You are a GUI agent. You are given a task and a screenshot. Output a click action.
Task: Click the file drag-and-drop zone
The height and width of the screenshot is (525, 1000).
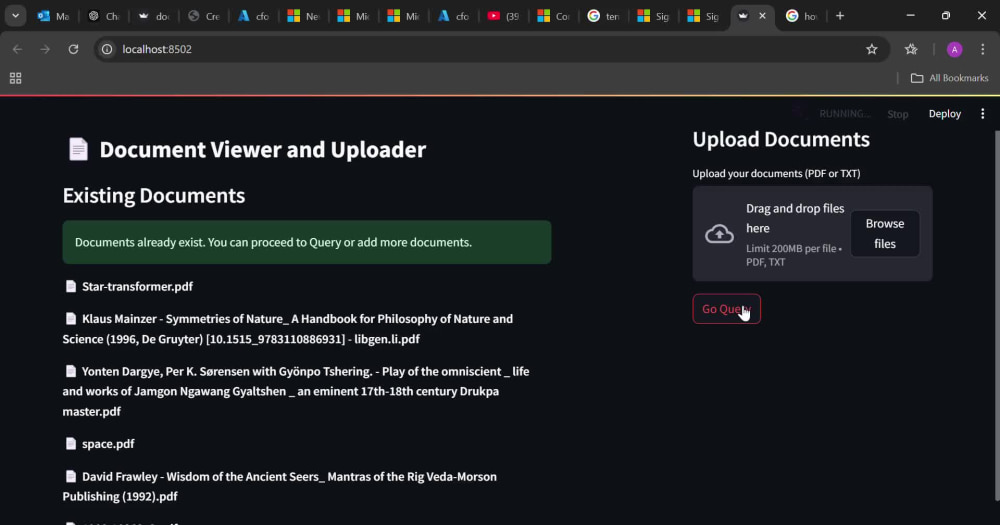812,233
